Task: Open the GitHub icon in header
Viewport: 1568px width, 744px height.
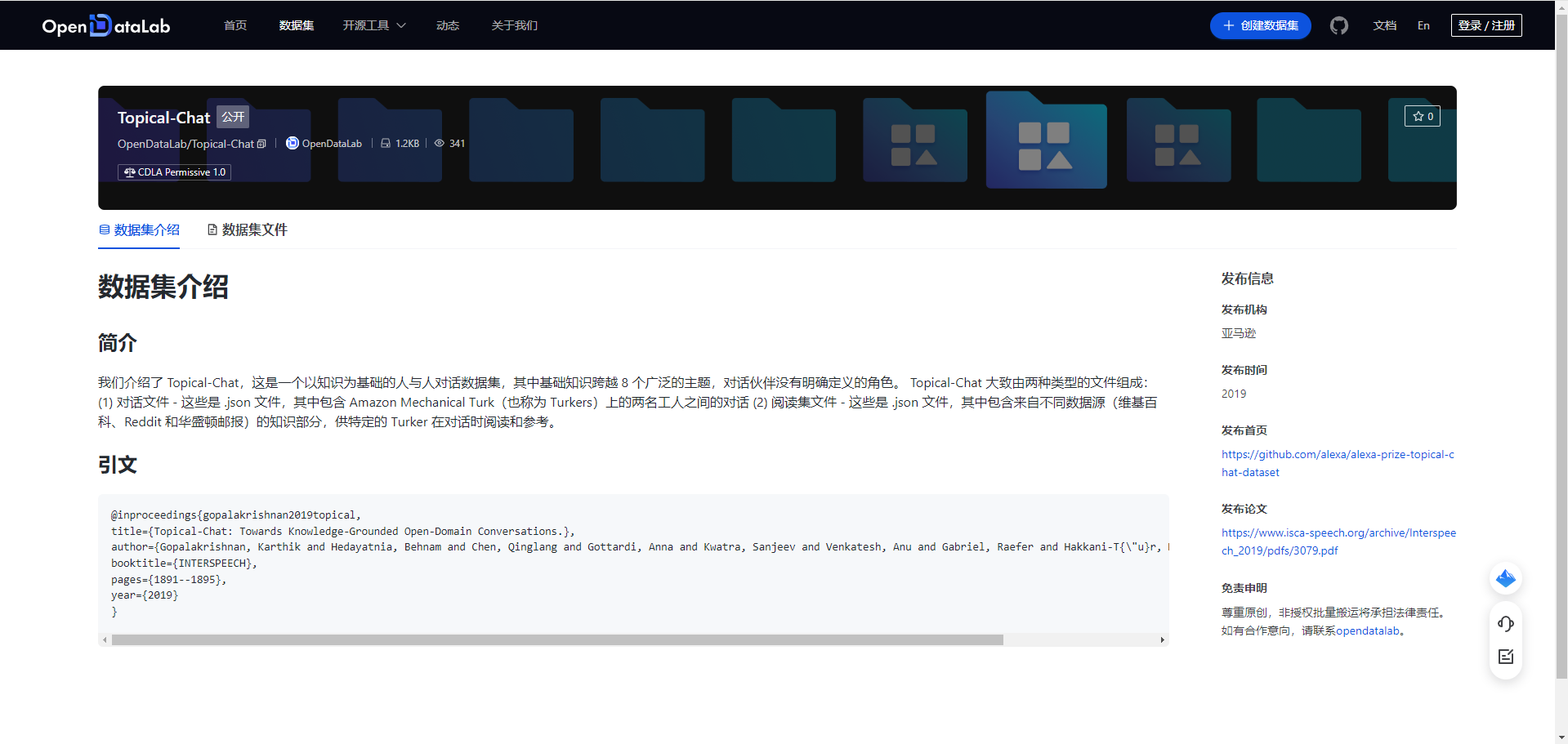Action: coord(1338,25)
